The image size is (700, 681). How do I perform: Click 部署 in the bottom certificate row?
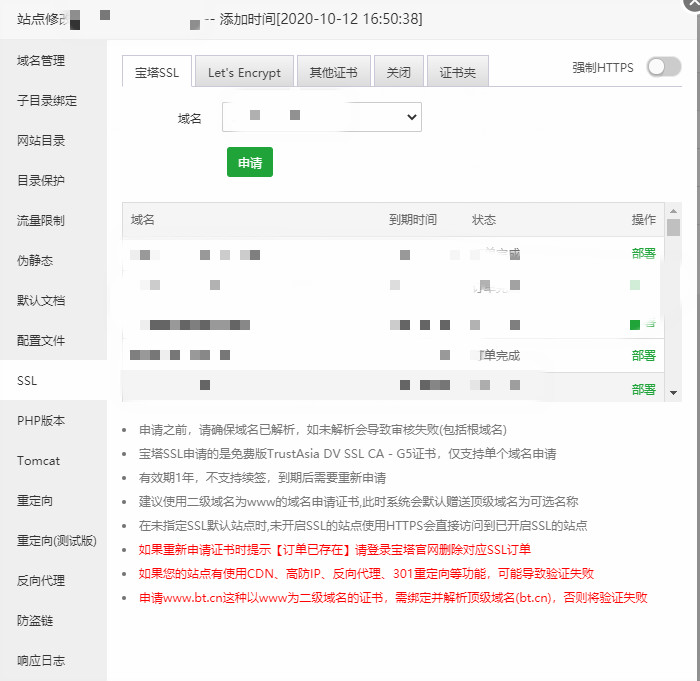643,389
